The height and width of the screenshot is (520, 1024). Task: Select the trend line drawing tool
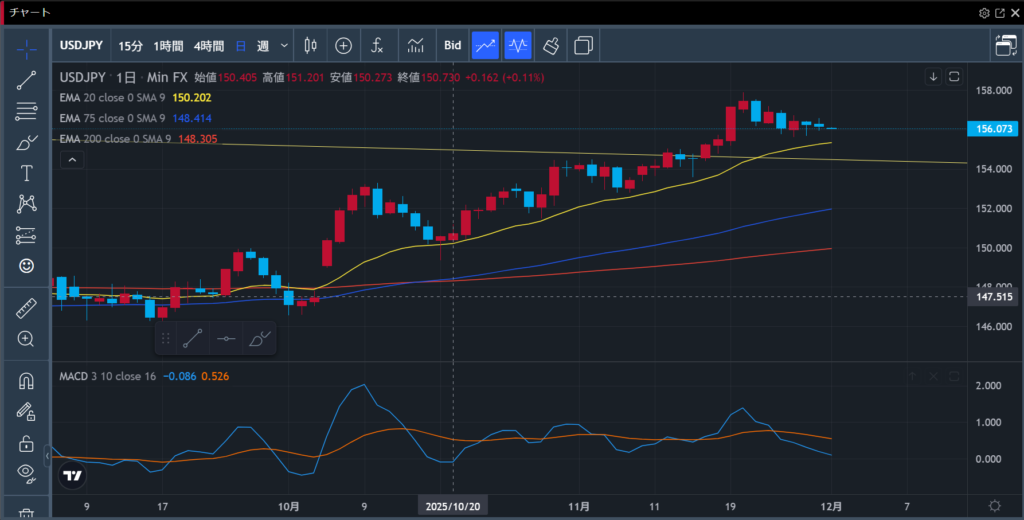click(x=26, y=80)
